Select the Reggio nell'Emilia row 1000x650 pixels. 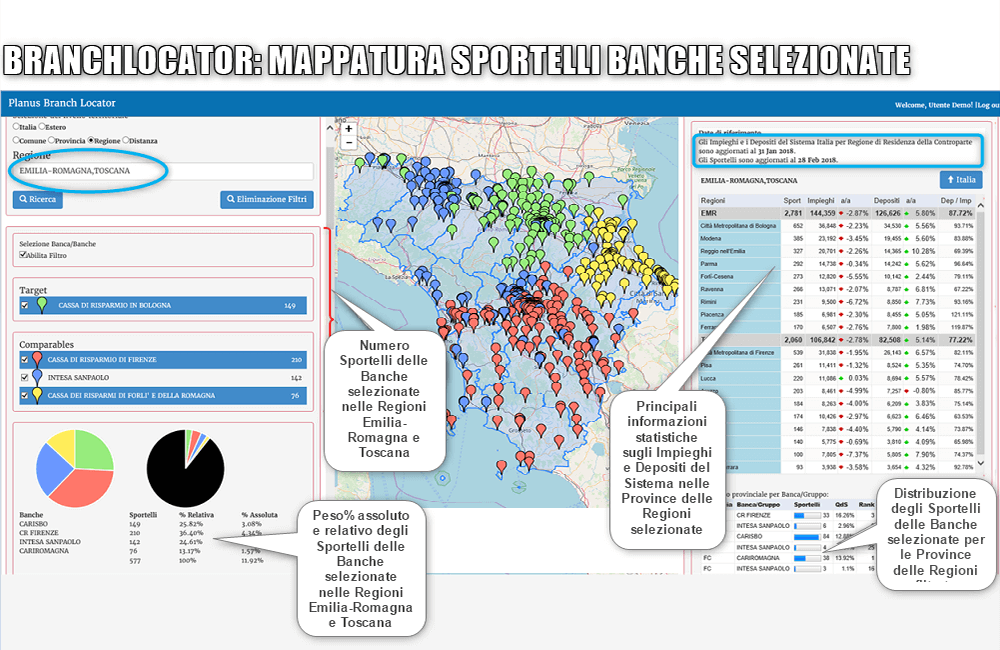click(x=837, y=251)
